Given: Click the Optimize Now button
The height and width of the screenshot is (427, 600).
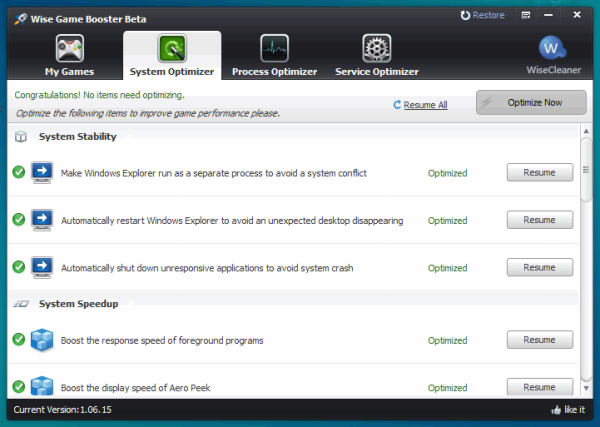Looking at the screenshot, I should point(531,103).
